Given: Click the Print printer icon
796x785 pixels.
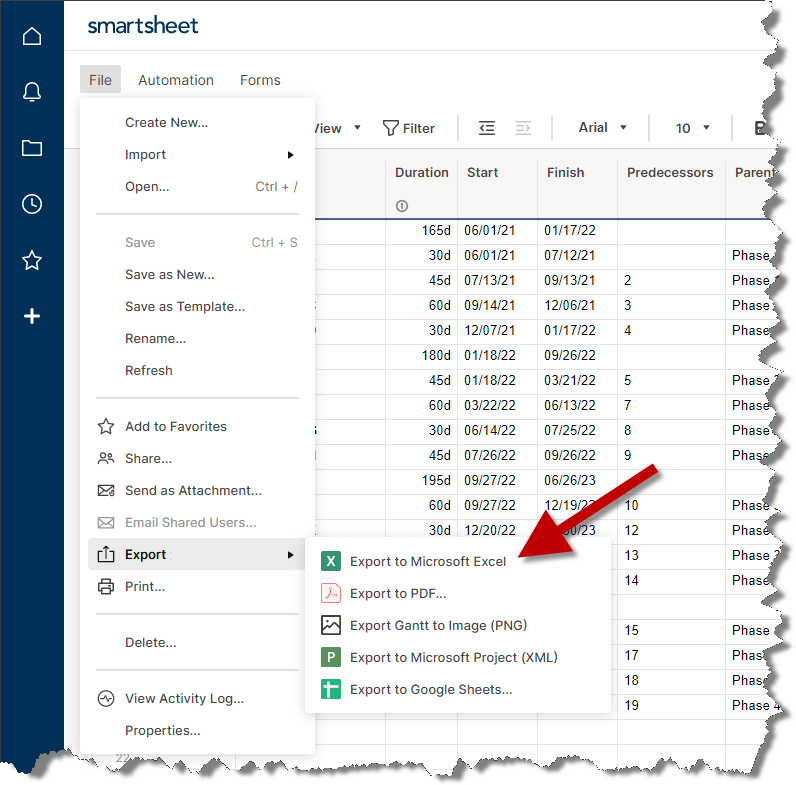Looking at the screenshot, I should tap(106, 586).
